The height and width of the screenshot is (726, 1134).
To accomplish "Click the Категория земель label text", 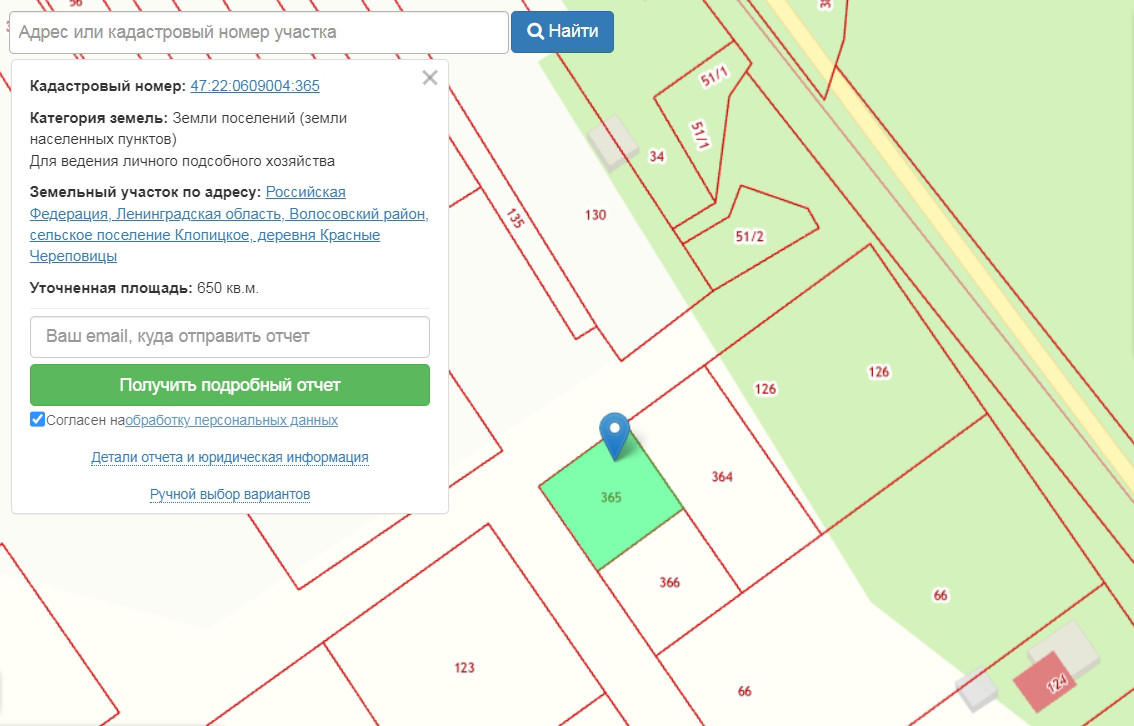I will coord(98,118).
